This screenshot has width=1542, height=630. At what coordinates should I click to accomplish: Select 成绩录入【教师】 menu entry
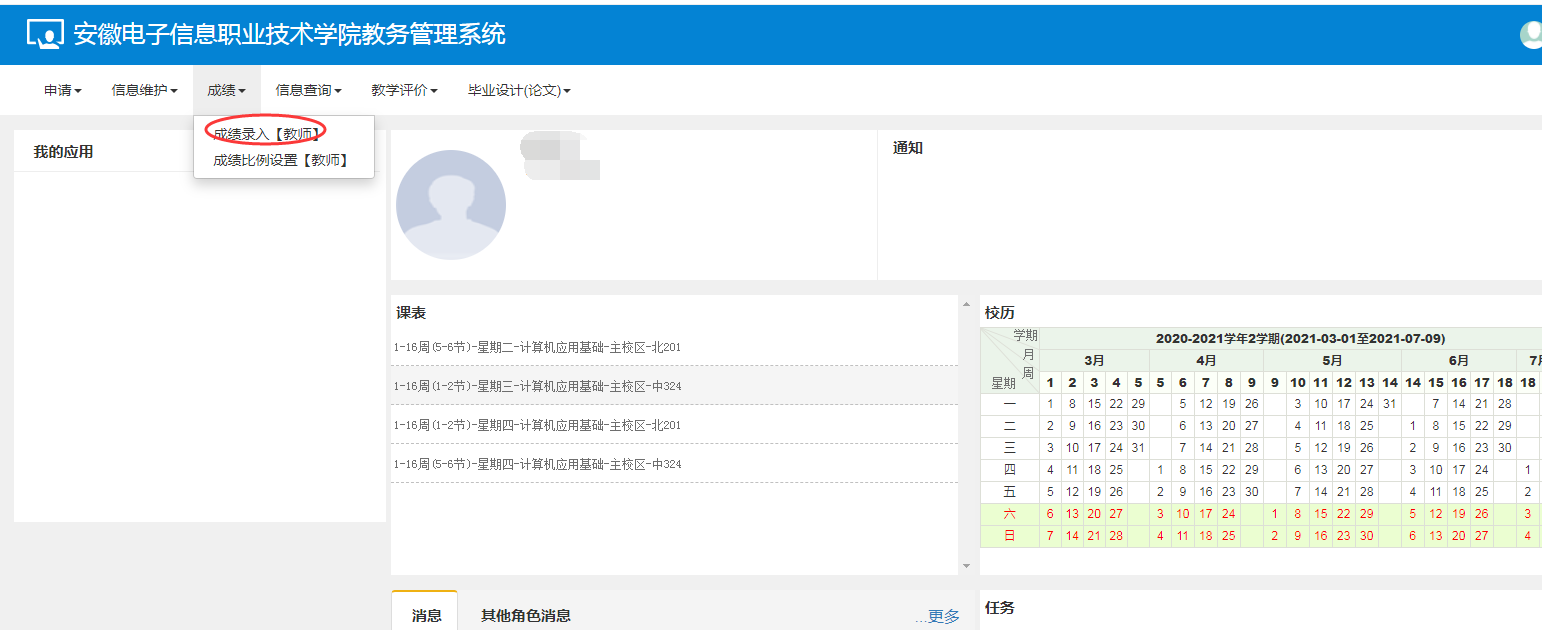[x=266, y=133]
